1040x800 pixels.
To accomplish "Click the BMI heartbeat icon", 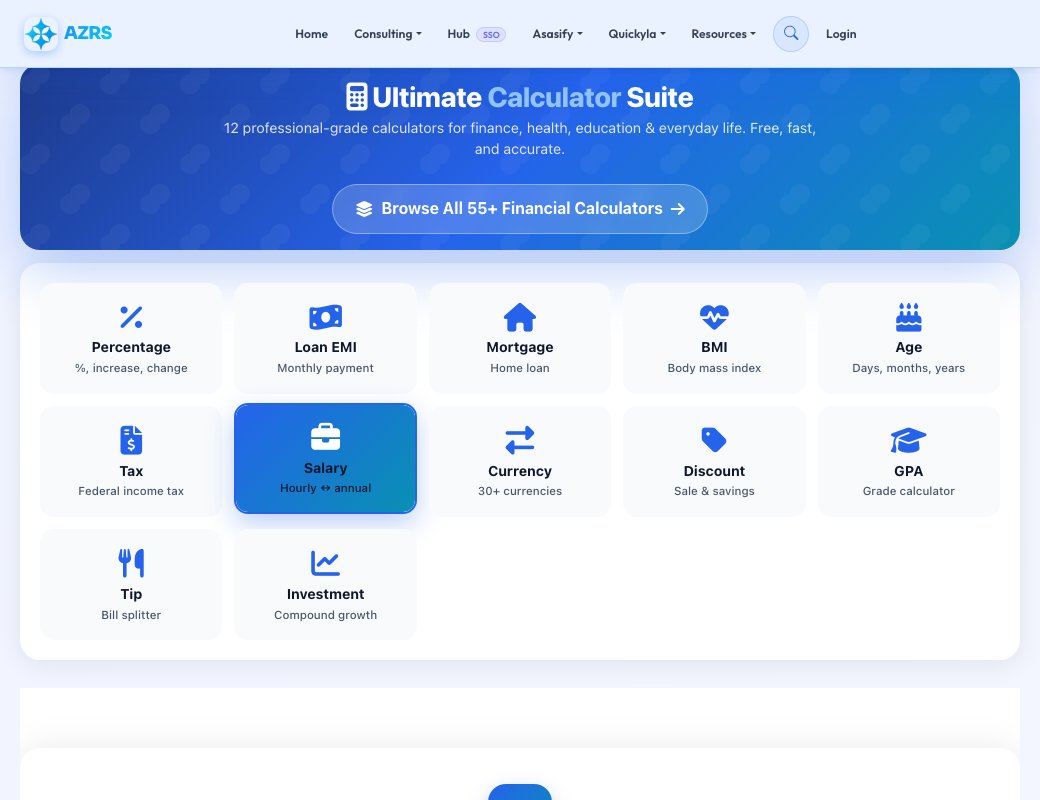I will coord(714,317).
